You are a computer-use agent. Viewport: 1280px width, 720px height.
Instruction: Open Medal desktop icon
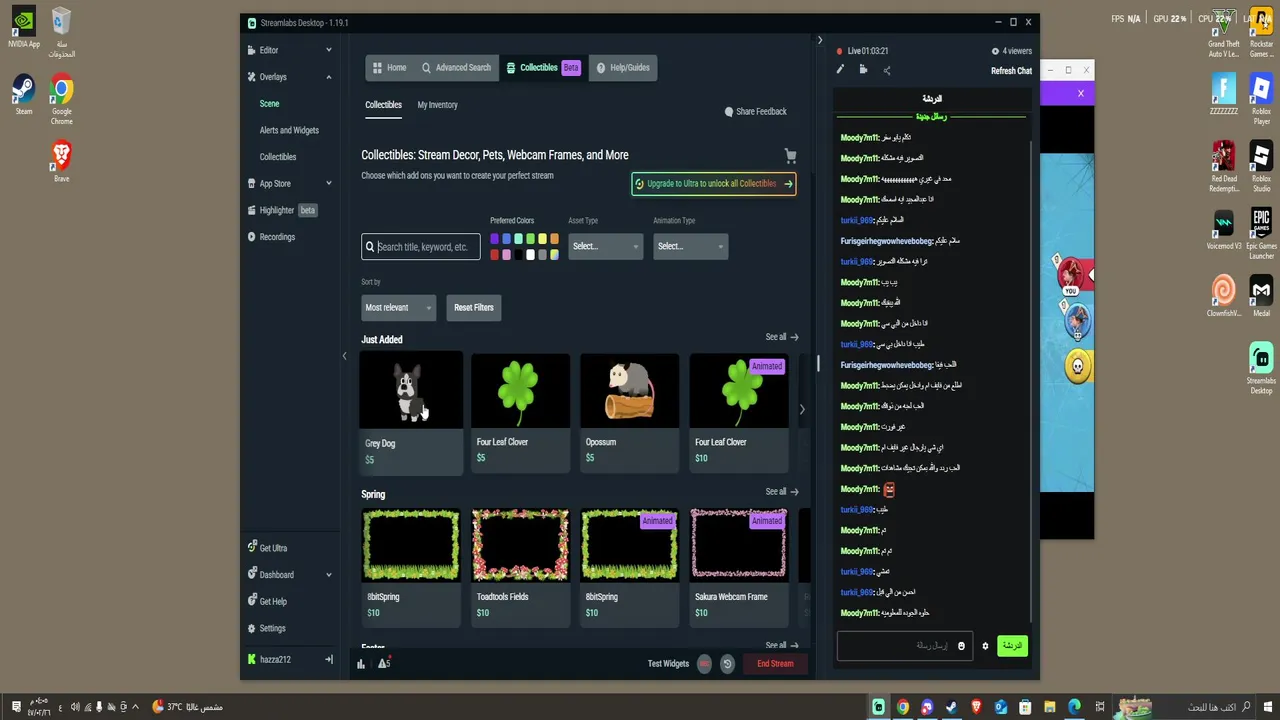pyautogui.click(x=1262, y=297)
